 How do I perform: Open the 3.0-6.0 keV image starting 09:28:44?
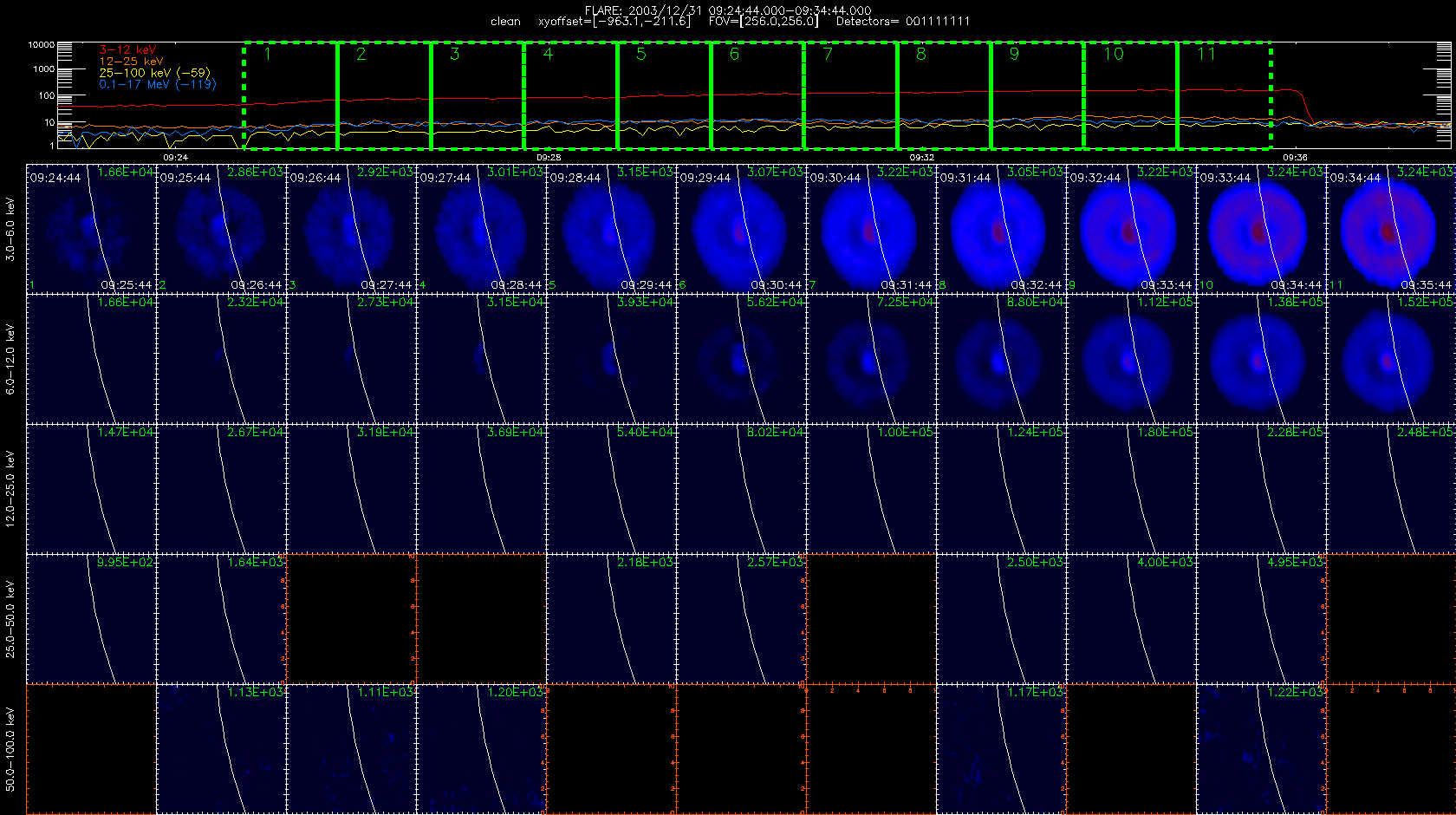(611, 229)
